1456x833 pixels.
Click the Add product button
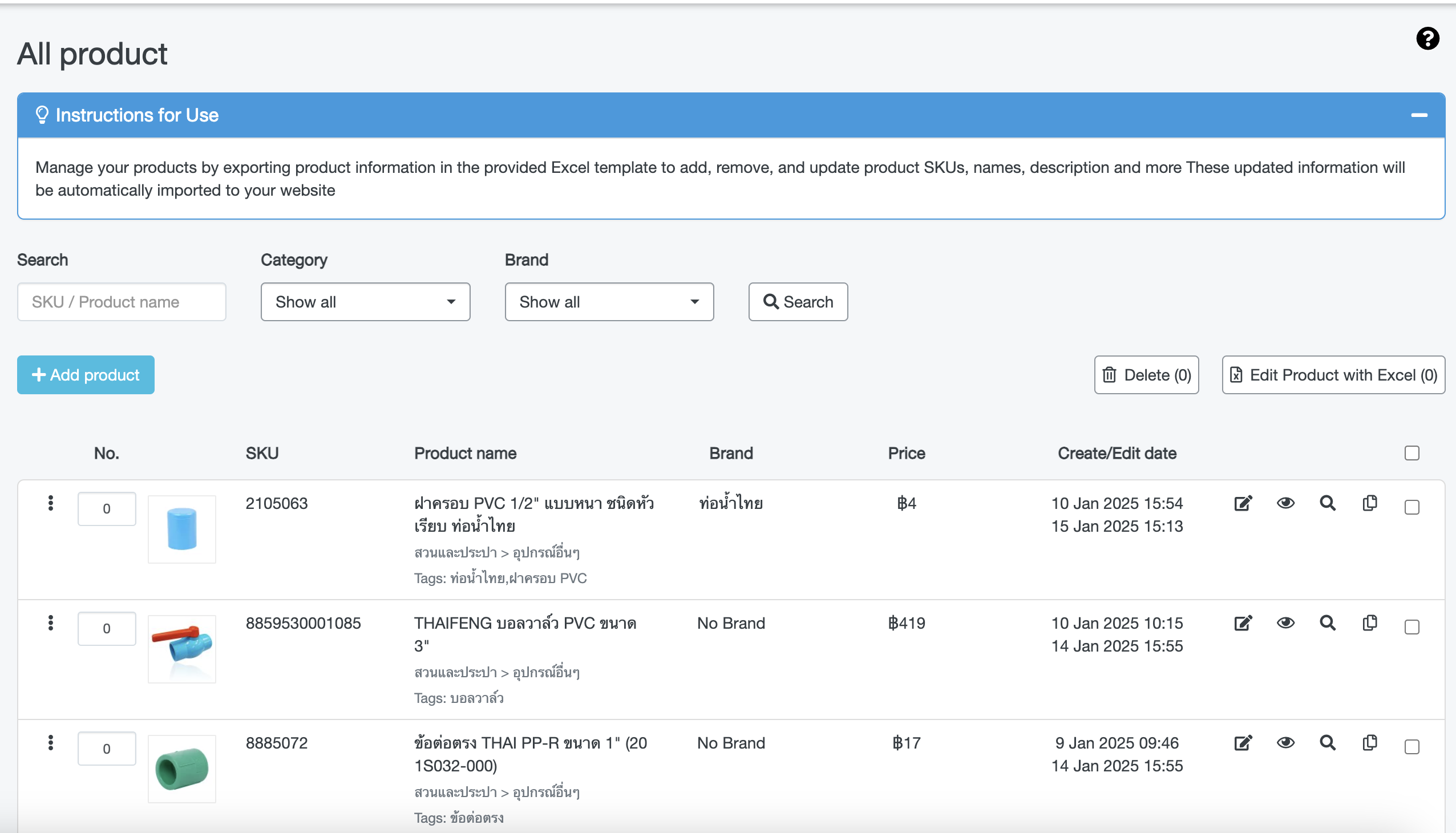pos(86,375)
